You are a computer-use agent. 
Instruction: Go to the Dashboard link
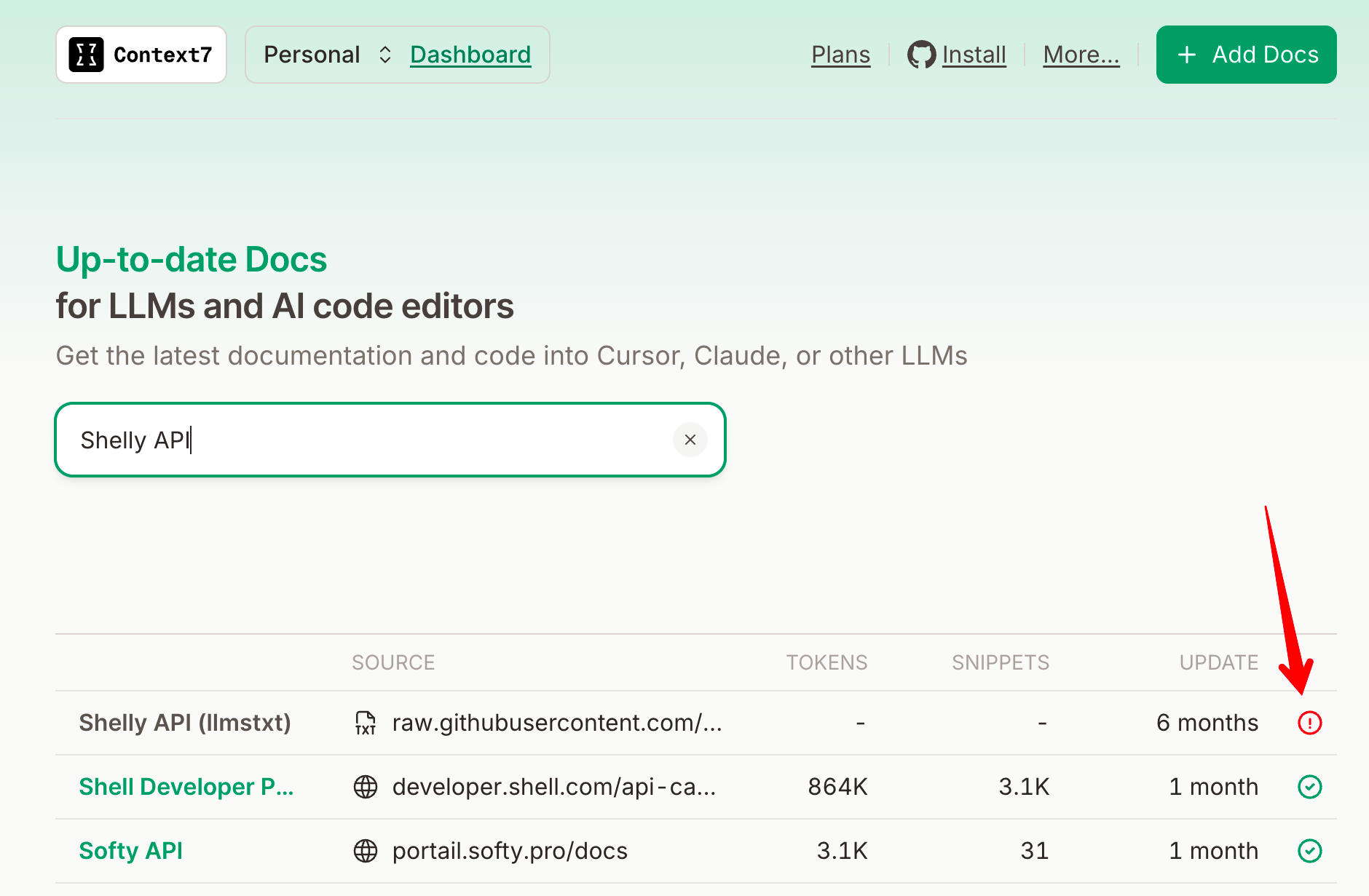[470, 55]
